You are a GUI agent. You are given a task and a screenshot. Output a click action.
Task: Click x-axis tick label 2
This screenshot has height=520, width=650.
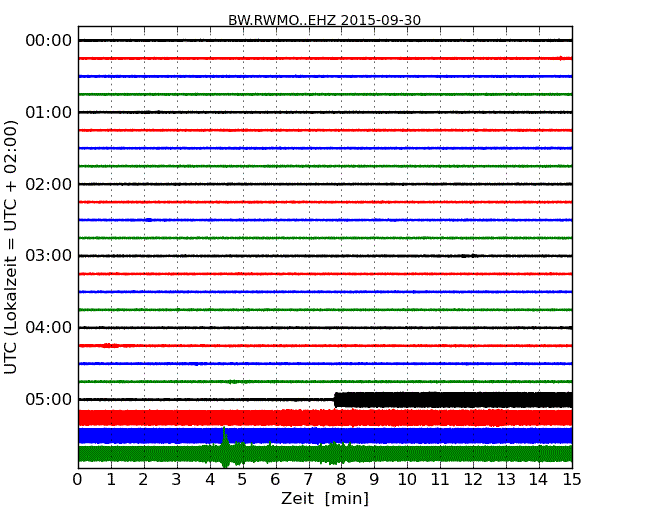pos(144,480)
